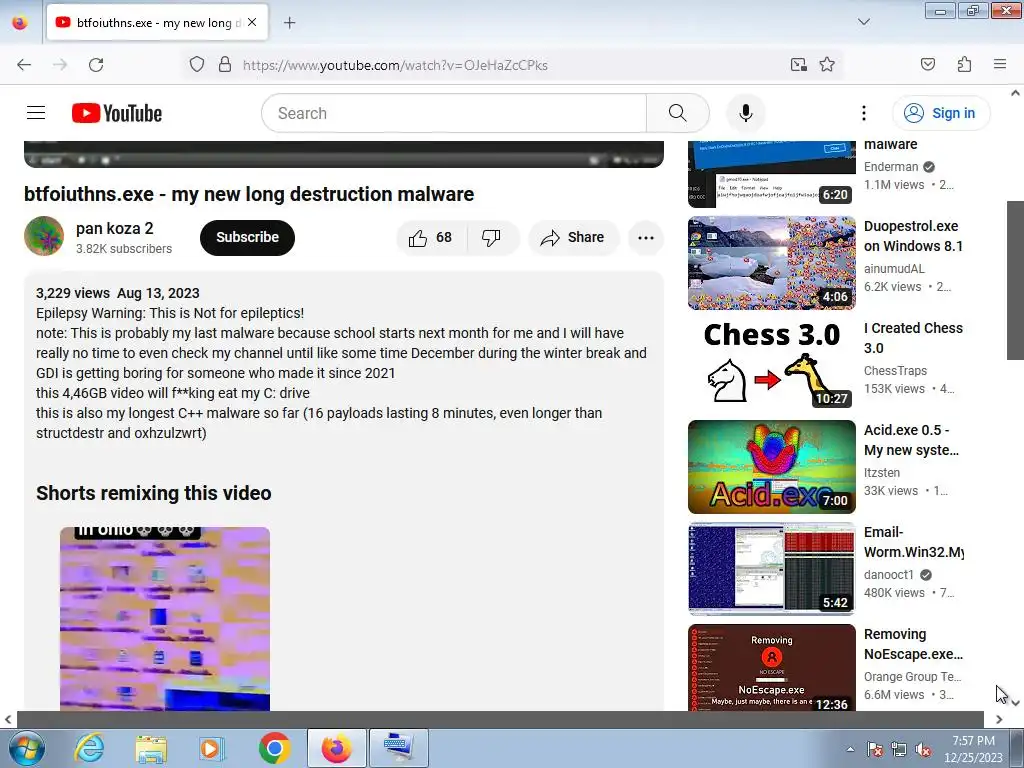This screenshot has height=768, width=1024.
Task: Open Acid.exe 0.5 video title
Action: click(x=911, y=440)
